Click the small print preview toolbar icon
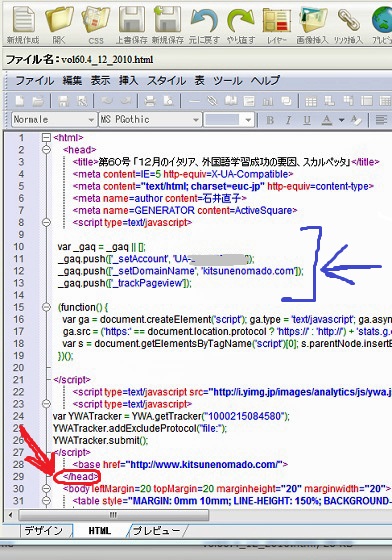The image size is (392, 560). (x=168, y=101)
